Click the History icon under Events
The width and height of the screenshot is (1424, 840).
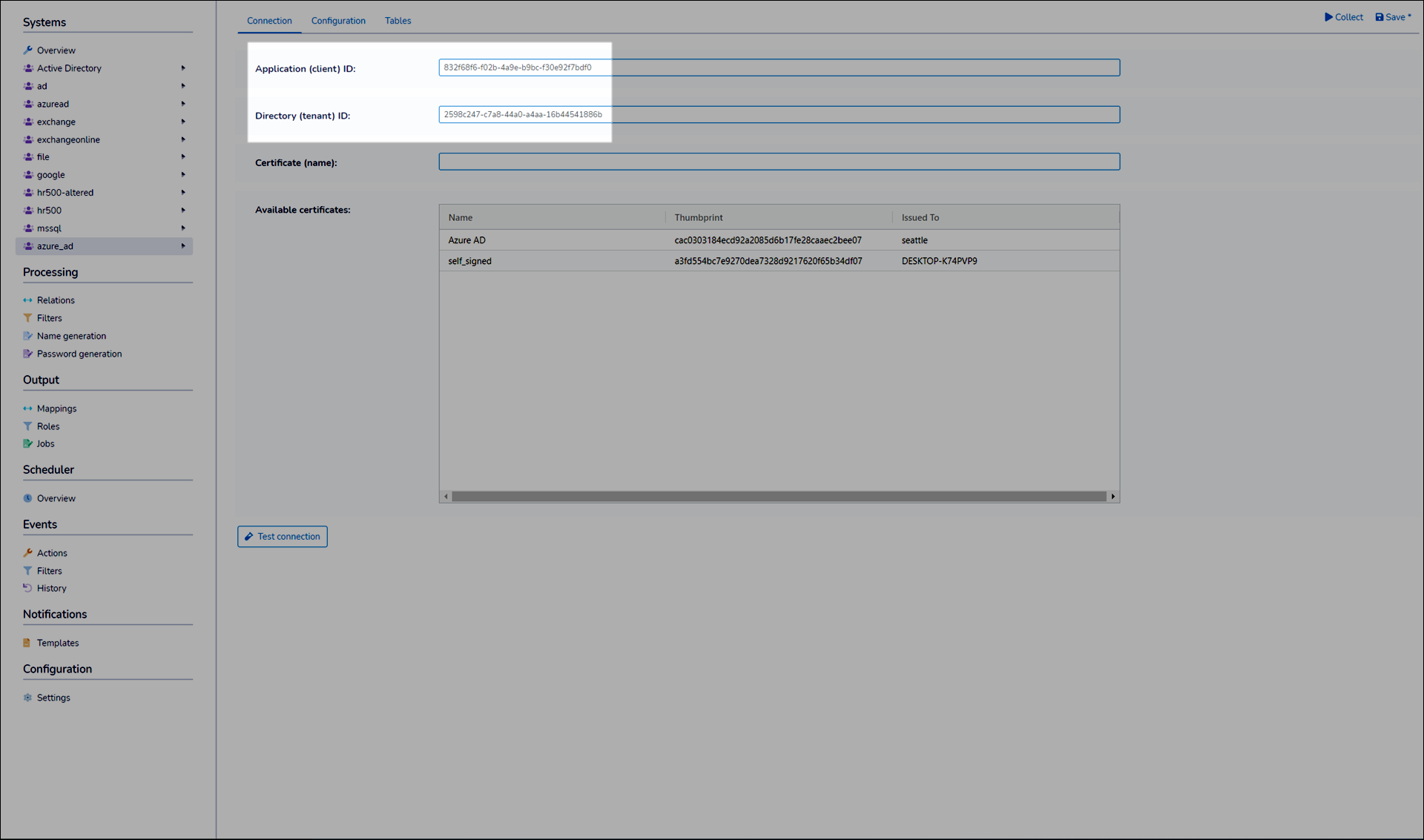[x=27, y=588]
